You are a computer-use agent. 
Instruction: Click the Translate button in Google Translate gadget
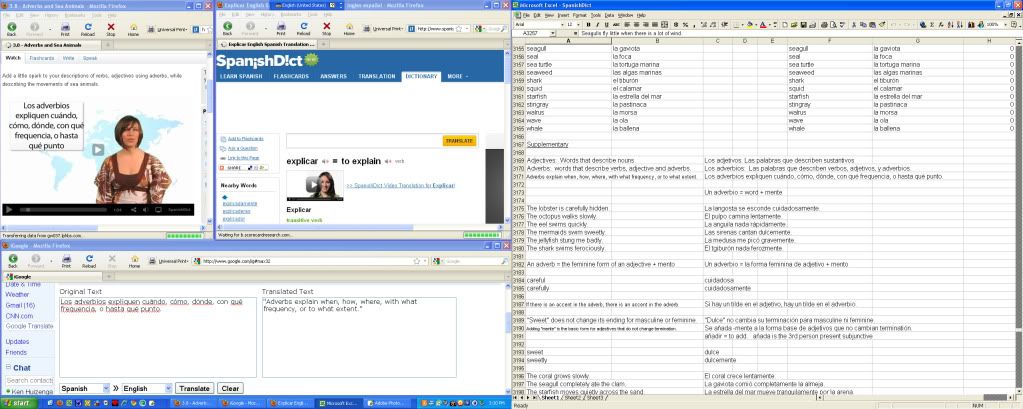193,388
